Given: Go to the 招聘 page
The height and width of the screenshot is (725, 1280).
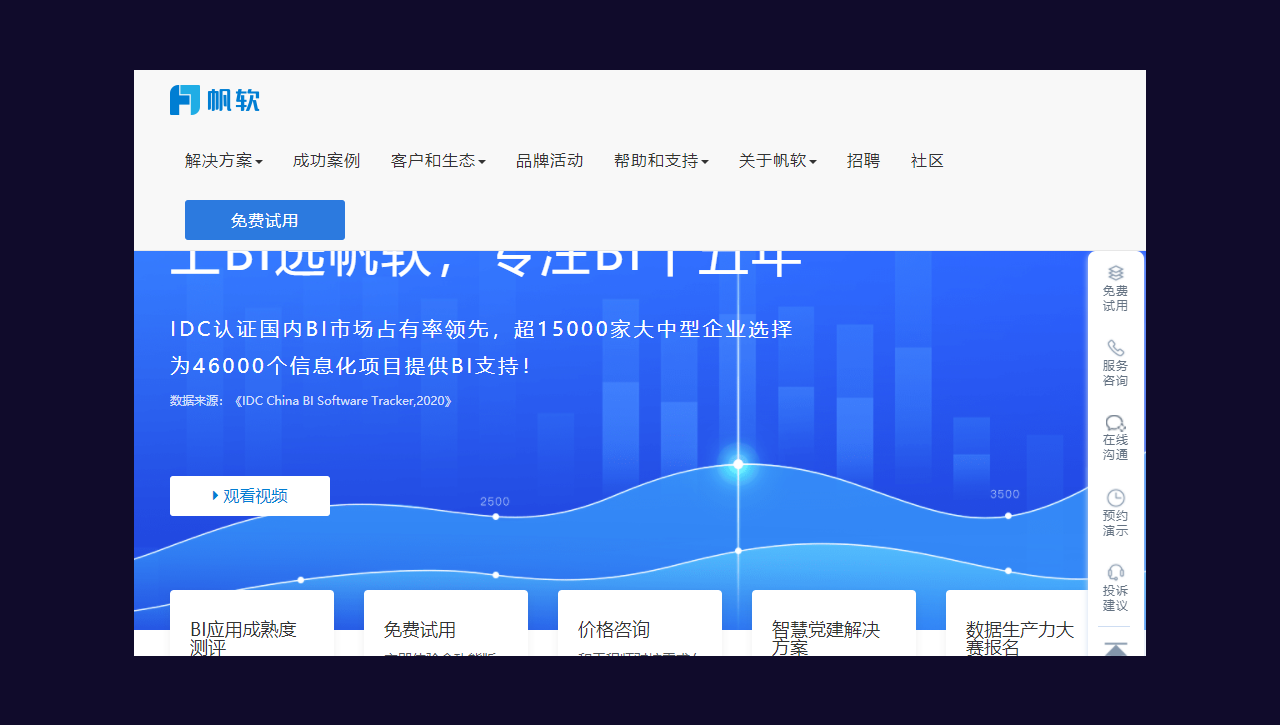Looking at the screenshot, I should [863, 161].
